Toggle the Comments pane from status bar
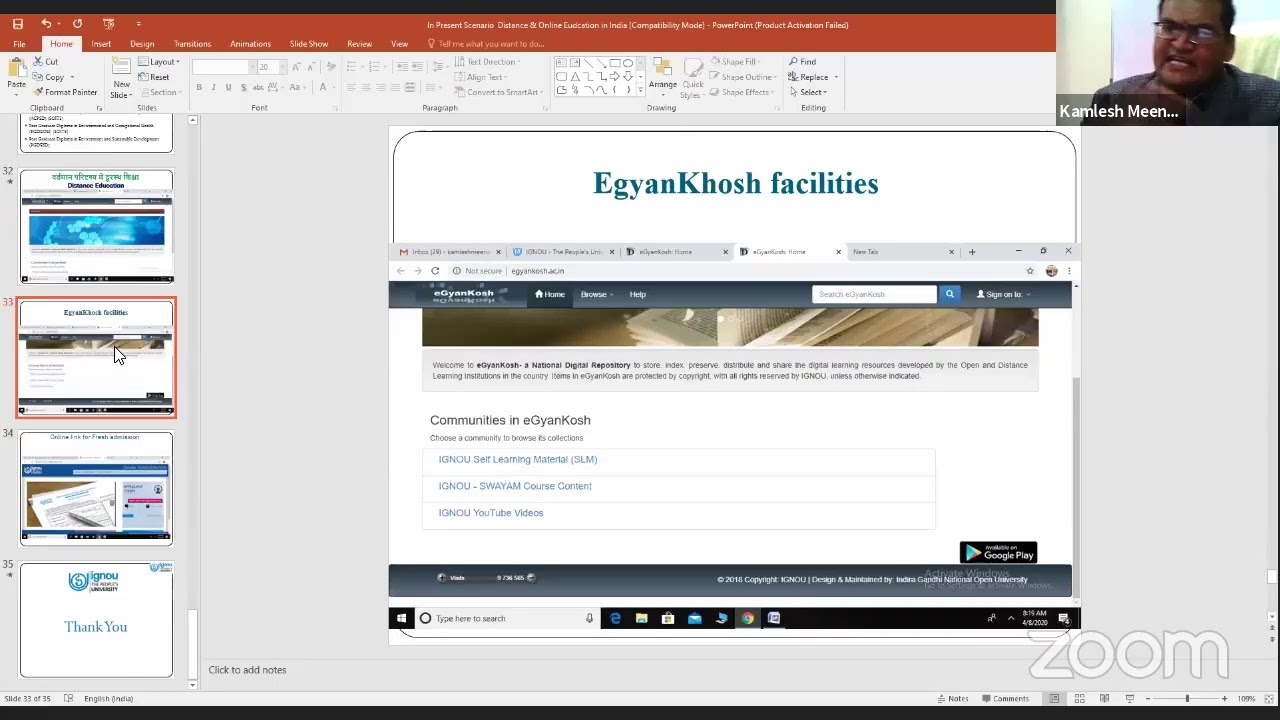Viewport: 1280px width, 720px height. 1005,698
